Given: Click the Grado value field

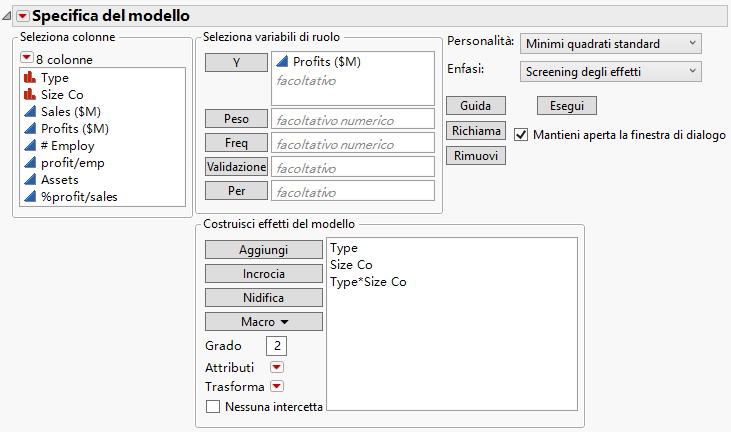Looking at the screenshot, I should pos(276,346).
